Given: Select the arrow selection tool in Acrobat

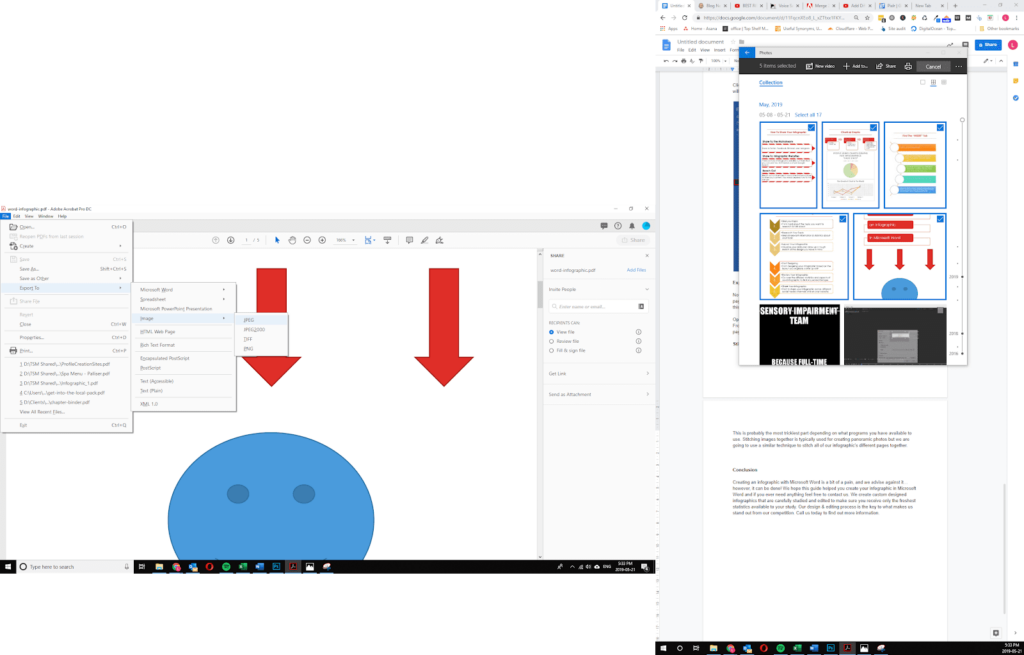Looking at the screenshot, I should [x=276, y=240].
